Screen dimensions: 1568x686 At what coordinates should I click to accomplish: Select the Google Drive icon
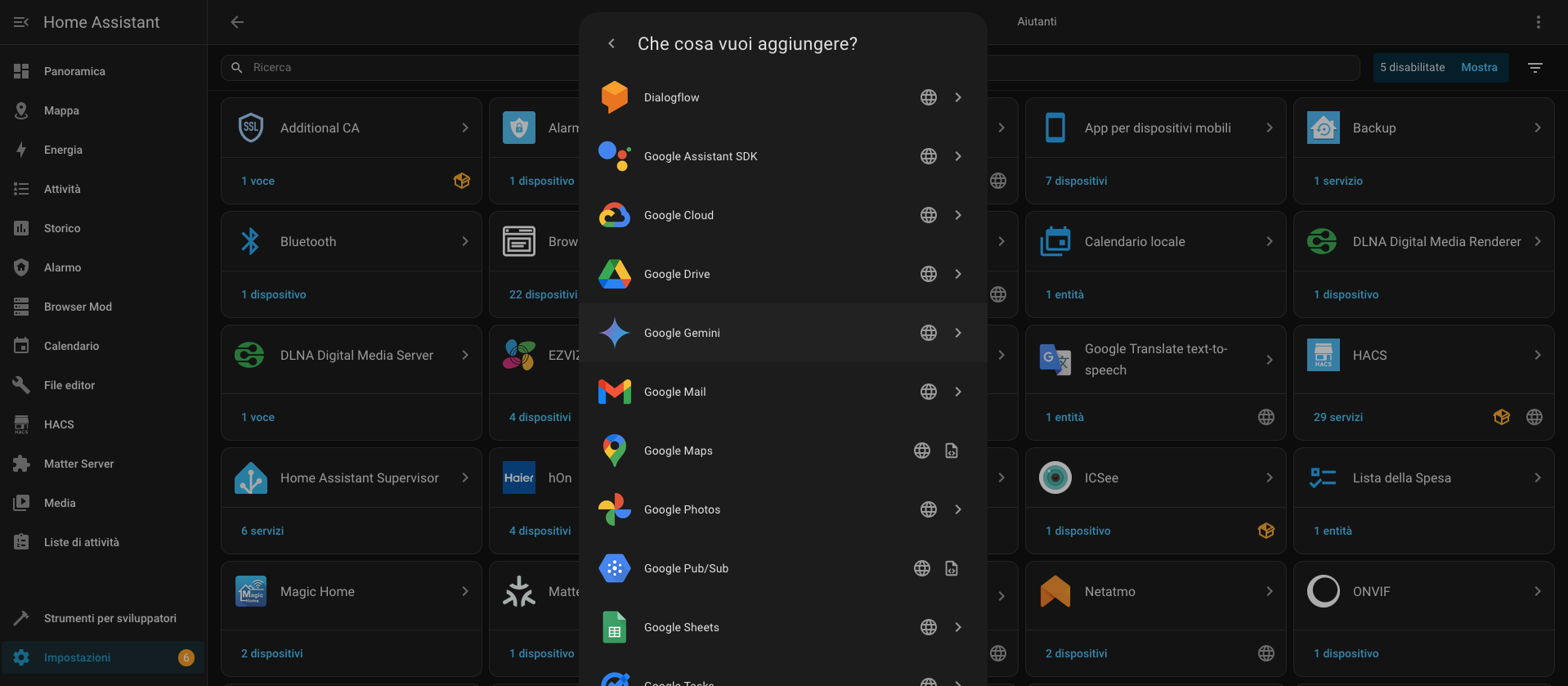click(x=615, y=274)
